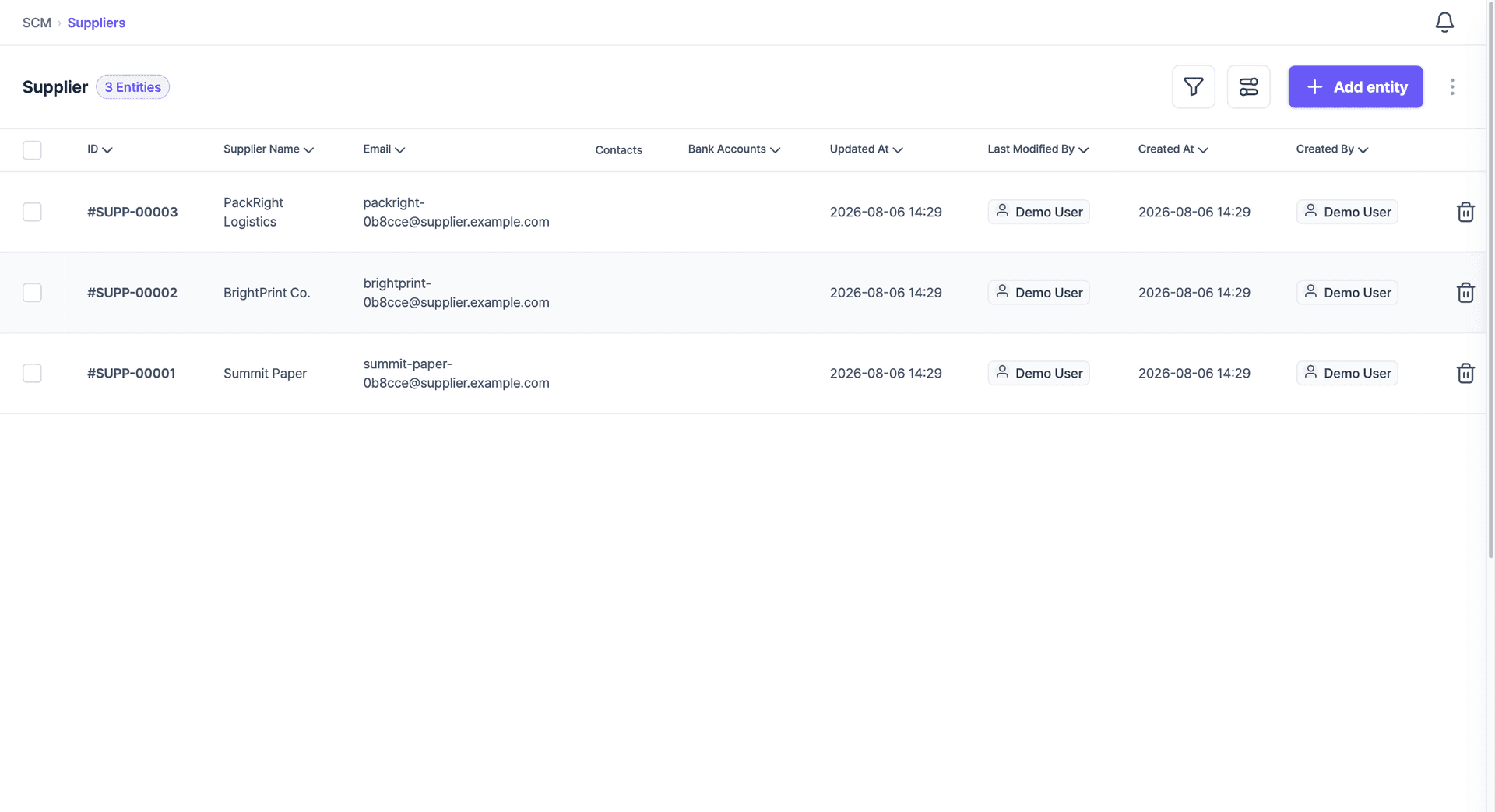Check the box for PackRight Logistics row
Screen dimensions: 1495x812
pos(32,212)
